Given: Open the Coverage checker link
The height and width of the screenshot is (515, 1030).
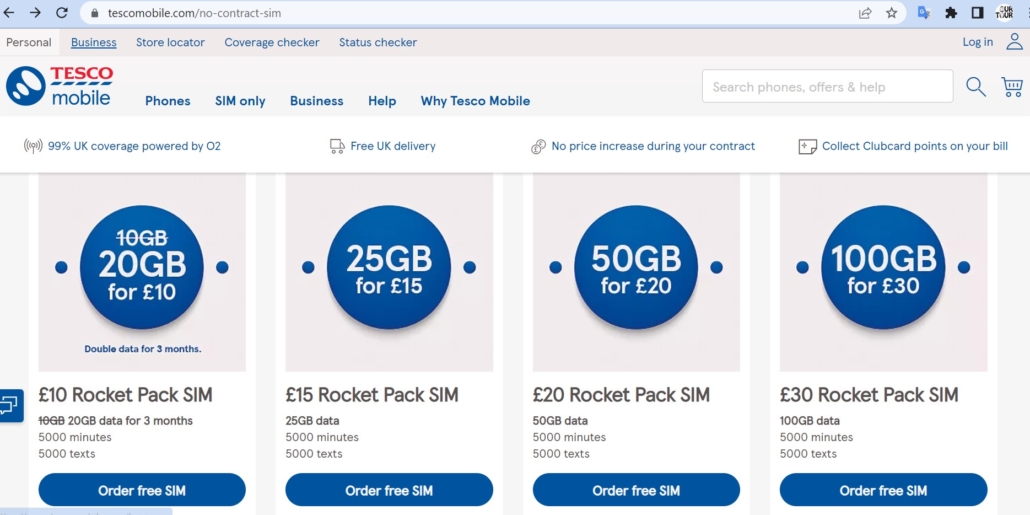Looking at the screenshot, I should (x=272, y=42).
